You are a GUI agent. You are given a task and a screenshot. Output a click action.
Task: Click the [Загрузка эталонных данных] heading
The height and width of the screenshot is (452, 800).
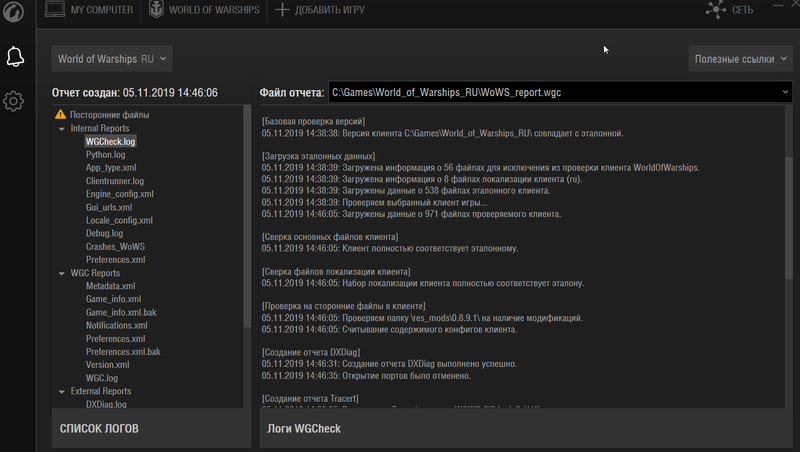pos(318,156)
